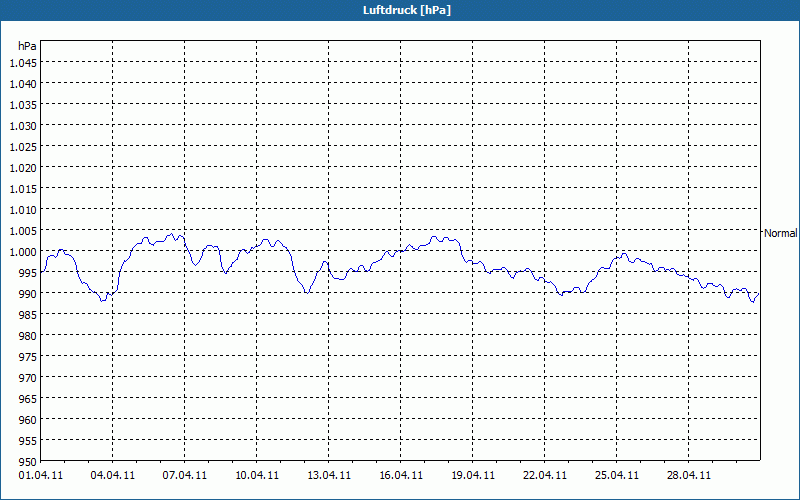Screen dimensions: 800x500
Task: Select the 1.040 y-axis value
Action: 23,84
